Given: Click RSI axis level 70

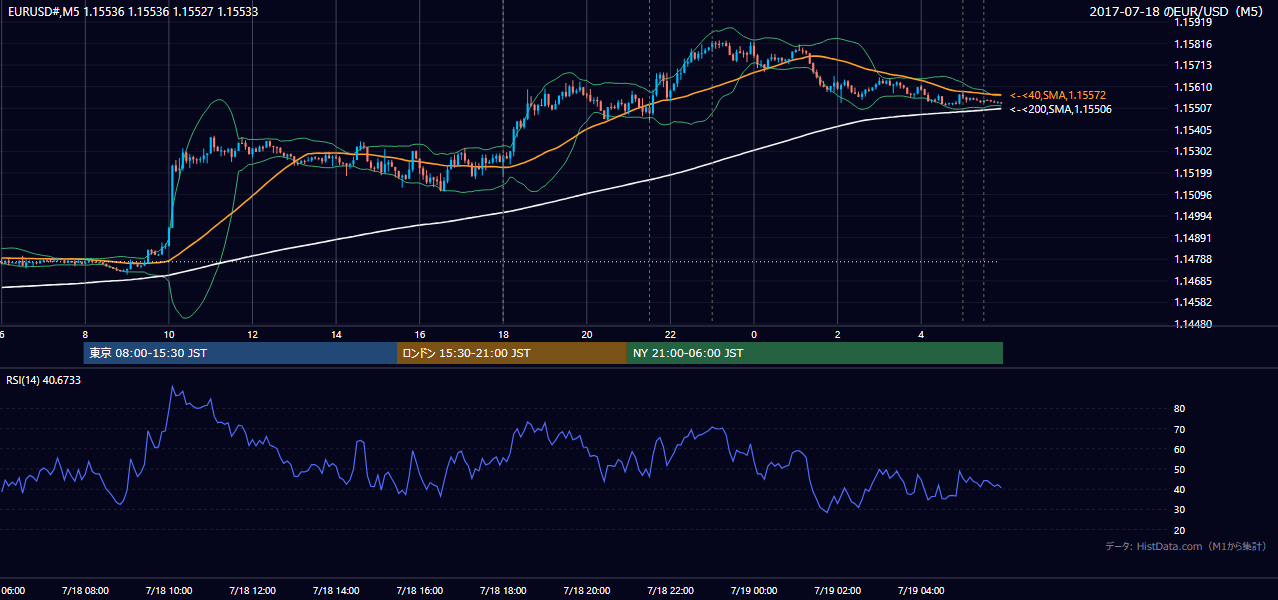Looking at the screenshot, I should 1180,429.
